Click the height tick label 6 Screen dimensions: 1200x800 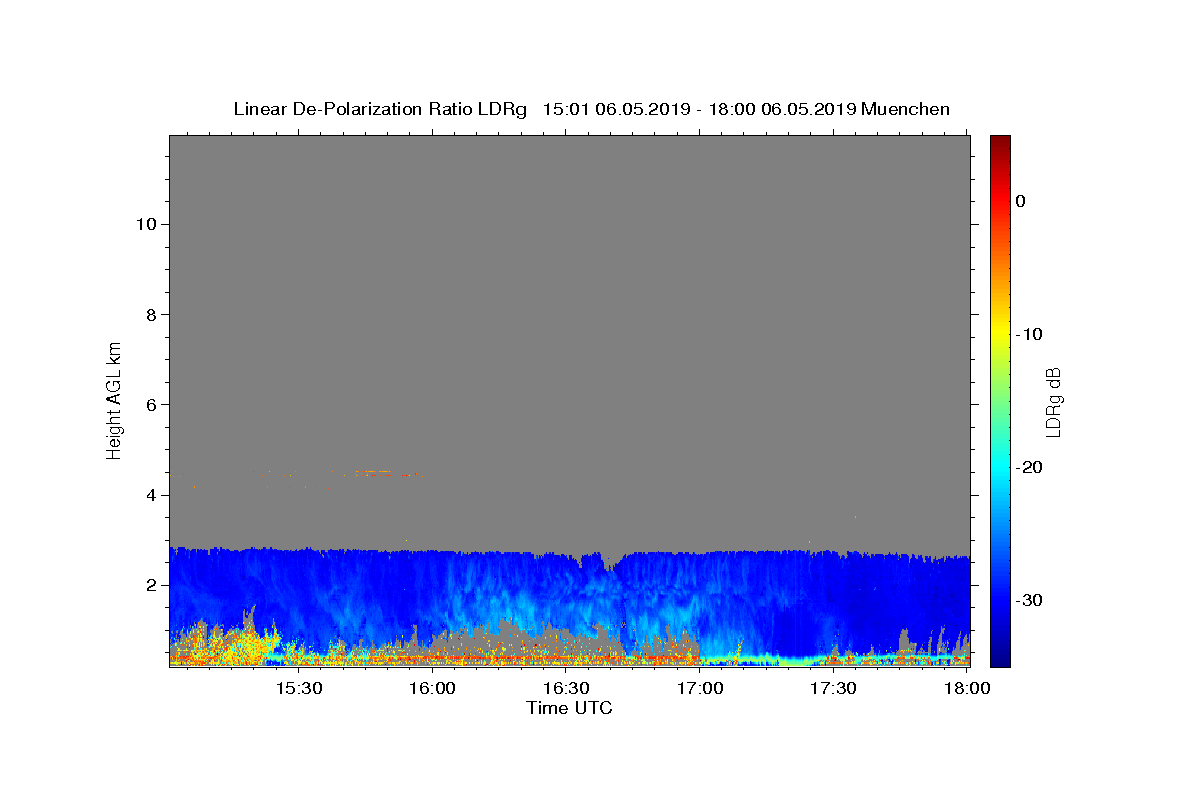click(150, 404)
